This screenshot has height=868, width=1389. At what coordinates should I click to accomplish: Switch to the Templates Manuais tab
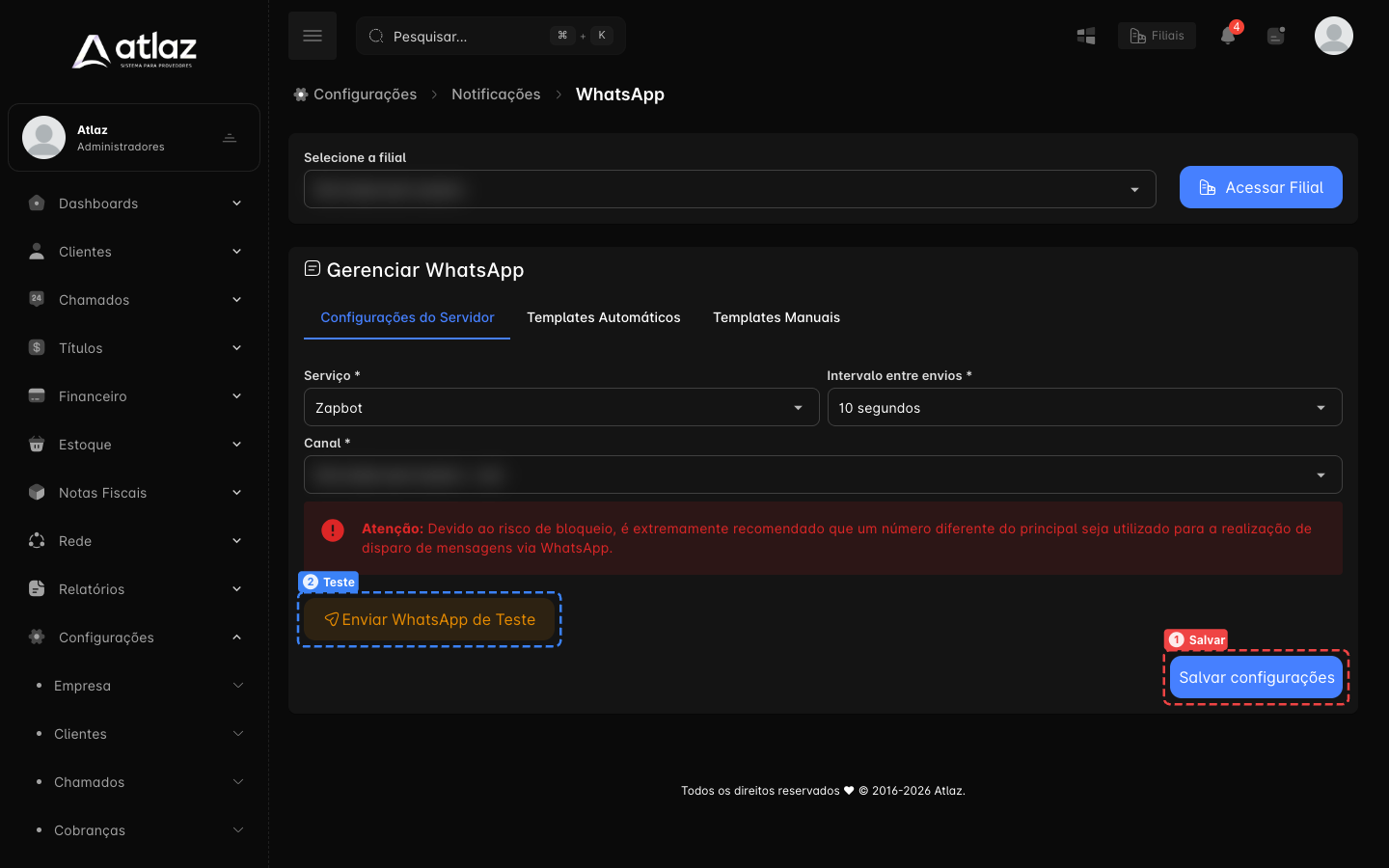coord(776,317)
